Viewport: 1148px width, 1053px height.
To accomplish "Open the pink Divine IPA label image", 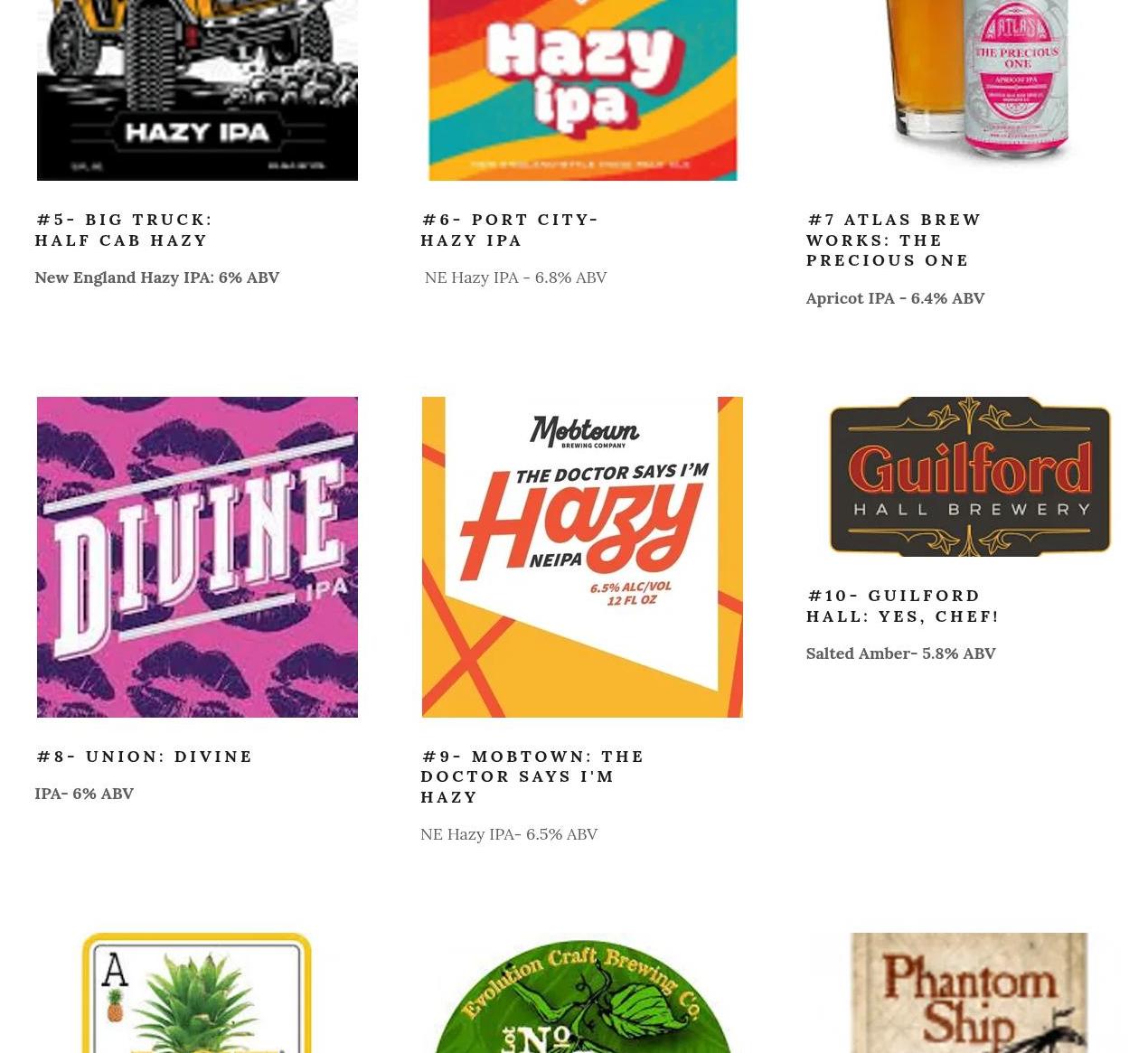I will (x=197, y=557).
